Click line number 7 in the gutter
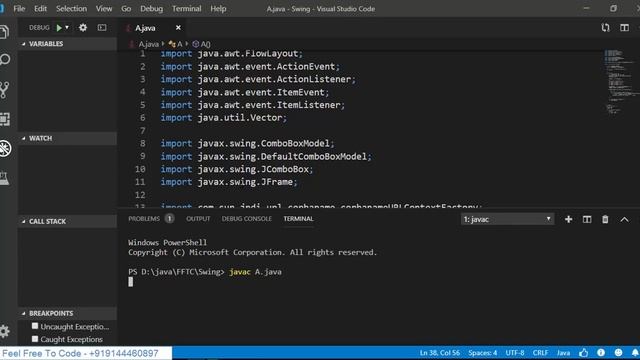The image size is (640, 360). pyautogui.click(x=142, y=131)
